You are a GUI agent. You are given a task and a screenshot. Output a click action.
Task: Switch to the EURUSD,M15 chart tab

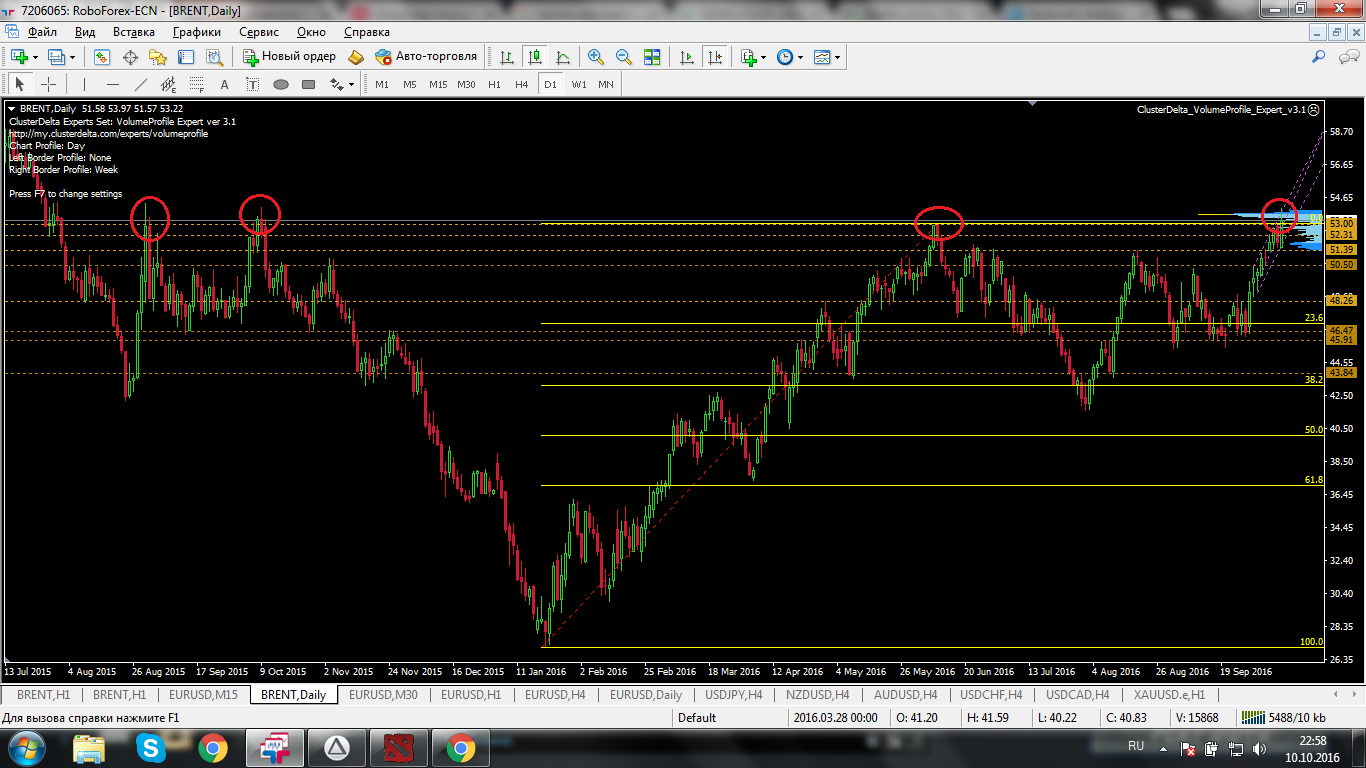point(203,694)
